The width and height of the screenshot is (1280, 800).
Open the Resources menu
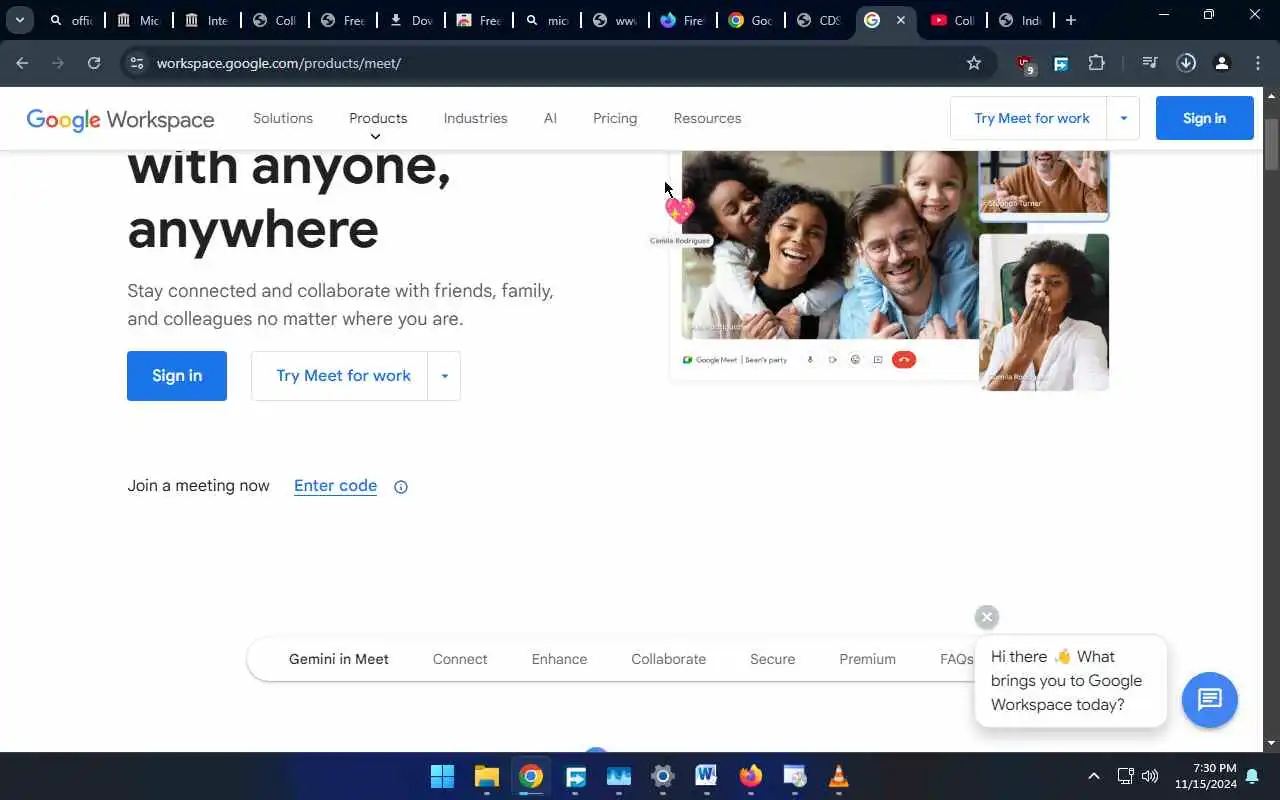pyautogui.click(x=707, y=118)
